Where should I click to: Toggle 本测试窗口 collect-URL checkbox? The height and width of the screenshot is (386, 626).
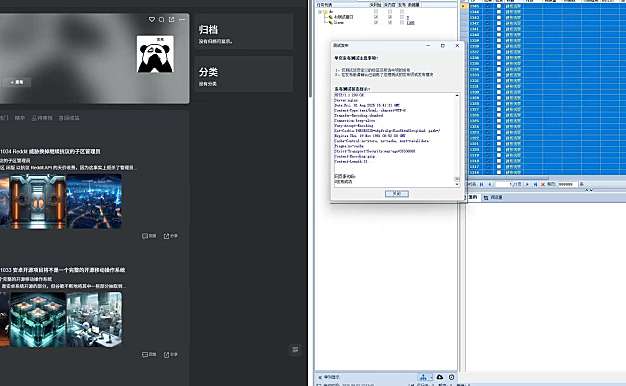(376, 17)
